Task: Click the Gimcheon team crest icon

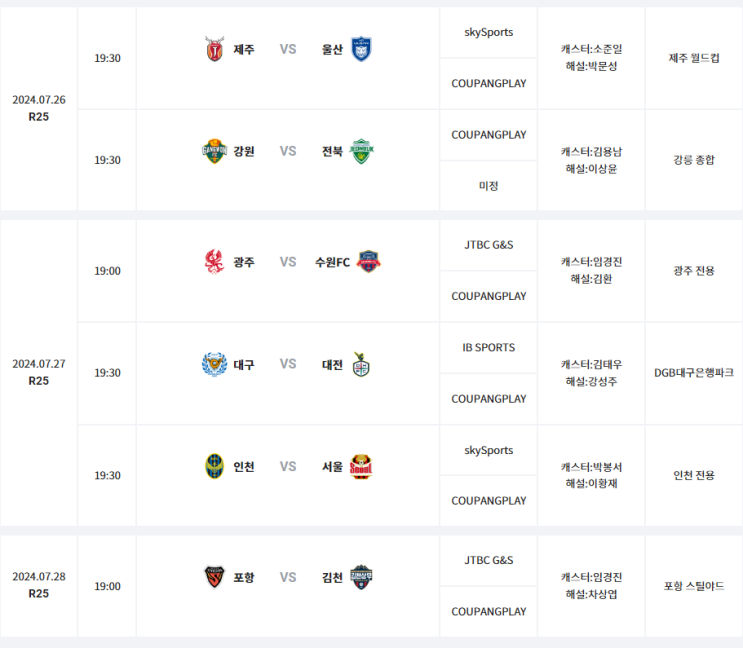Action: tap(361, 577)
